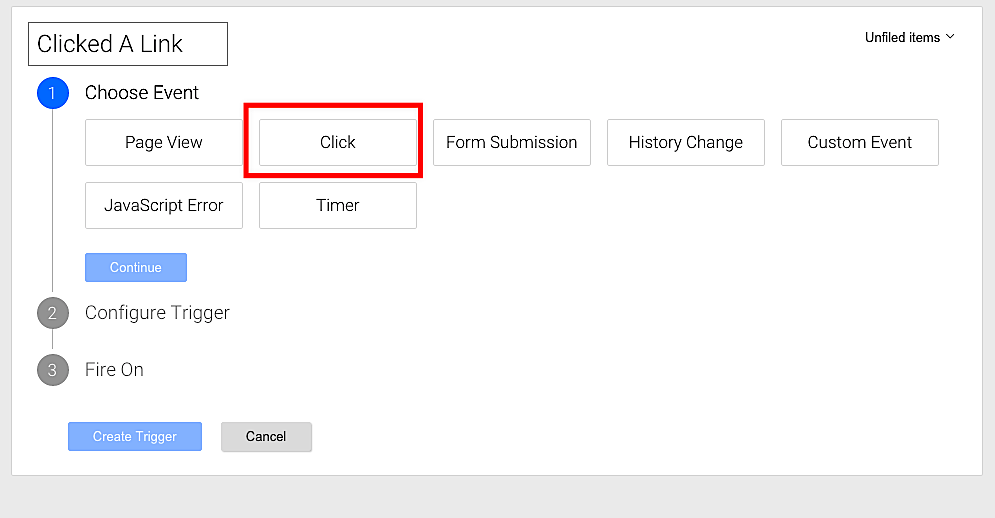Viewport: 995px width, 518px height.
Task: Click the step 2 circle icon
Action: pyautogui.click(x=52, y=313)
